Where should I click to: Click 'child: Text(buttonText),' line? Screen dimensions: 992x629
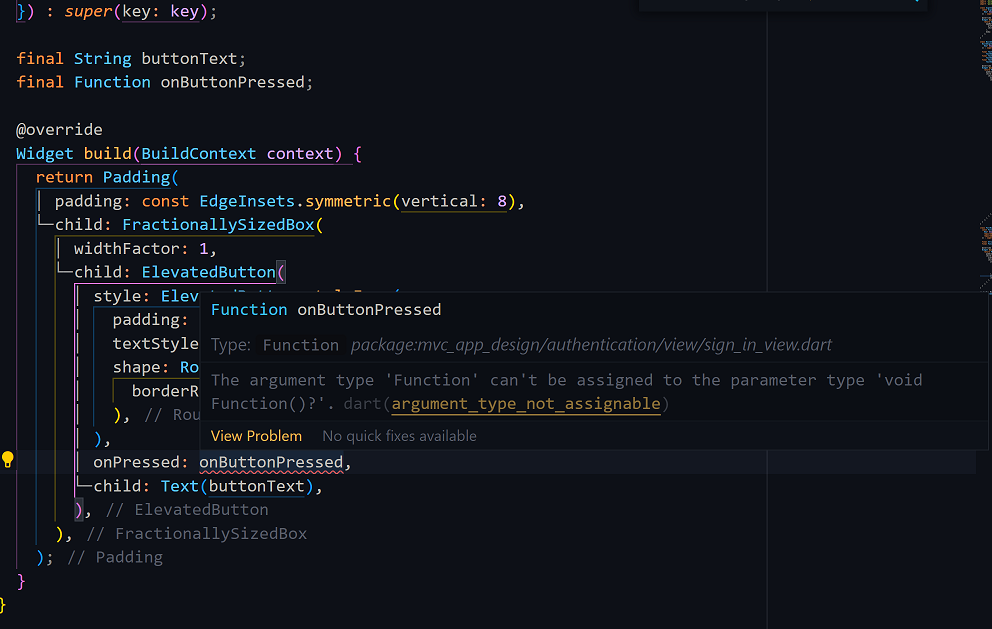point(208,486)
